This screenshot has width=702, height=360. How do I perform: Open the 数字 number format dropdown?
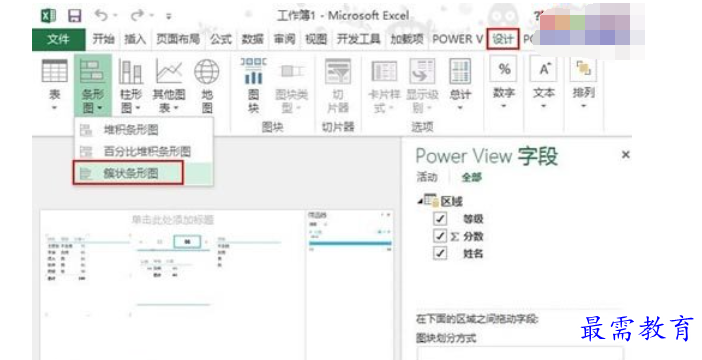pos(504,83)
